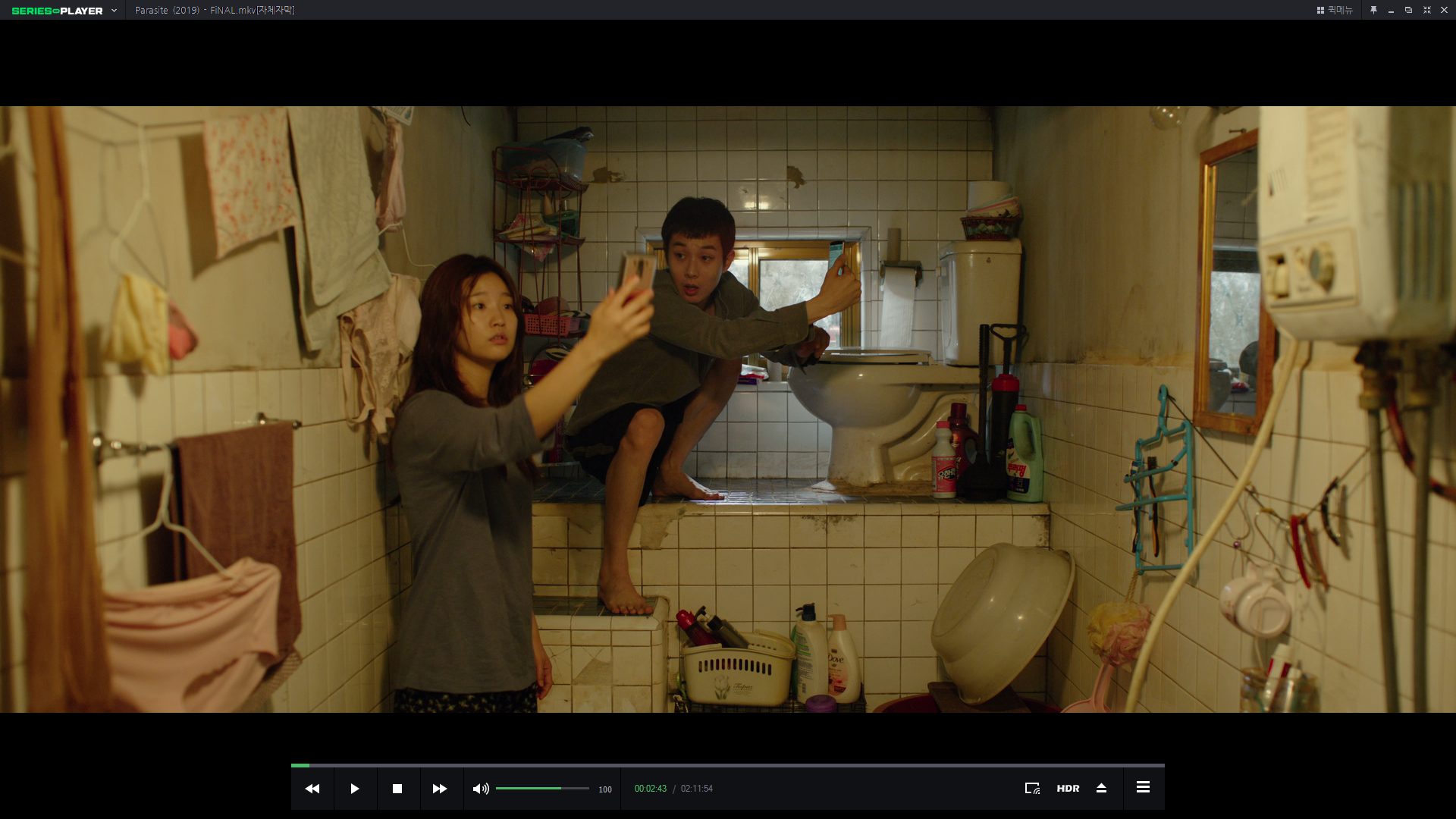The width and height of the screenshot is (1456, 819).
Task: Click the video frame to toggle pause
Action: 728,409
